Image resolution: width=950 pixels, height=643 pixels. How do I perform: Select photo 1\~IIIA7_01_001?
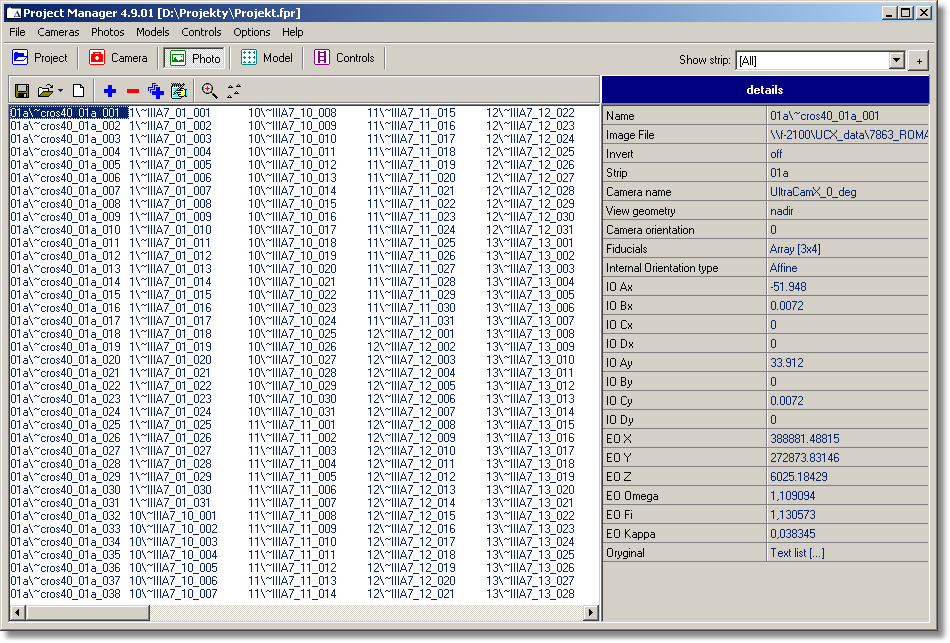[x=170, y=113]
